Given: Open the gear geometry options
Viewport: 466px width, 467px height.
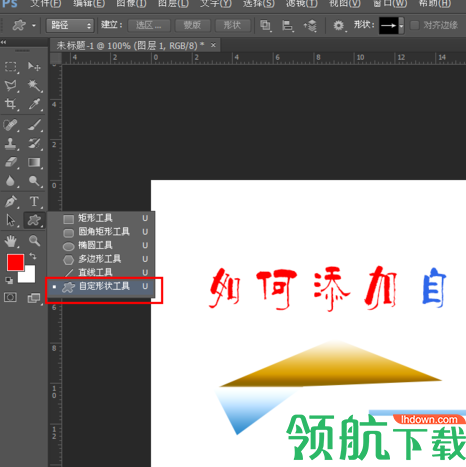Looking at the screenshot, I should (339, 26).
